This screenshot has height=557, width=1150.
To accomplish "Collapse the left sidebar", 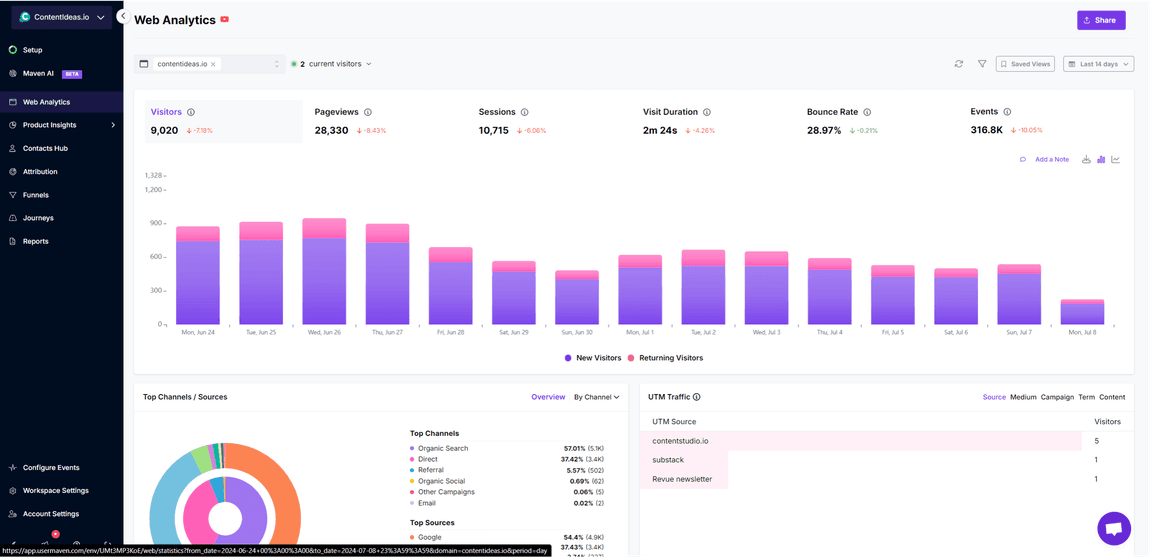I will pyautogui.click(x=122, y=16).
